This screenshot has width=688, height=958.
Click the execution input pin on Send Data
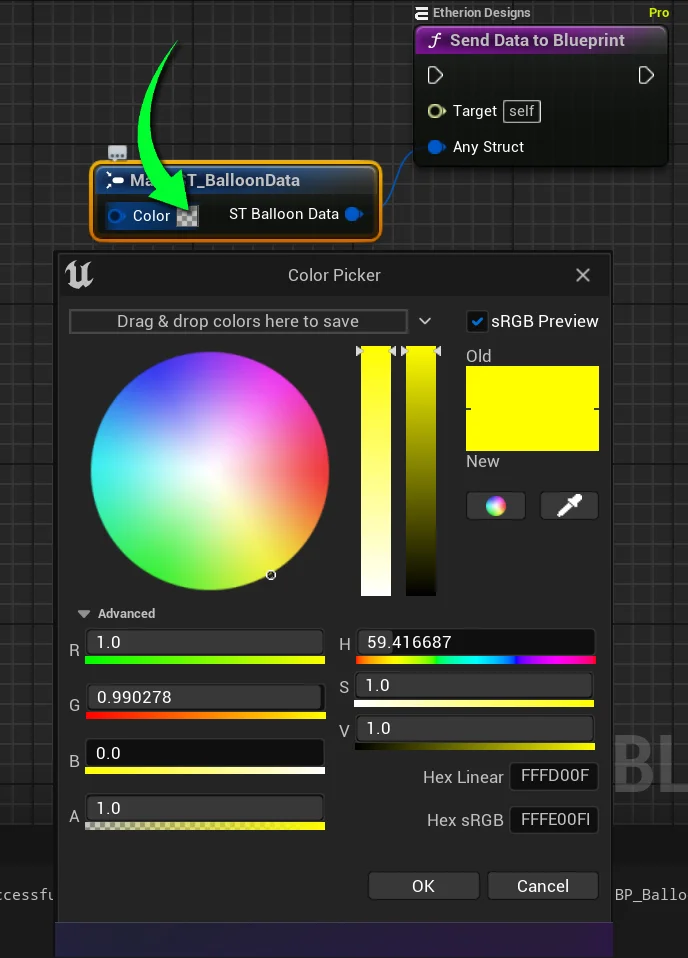tap(435, 75)
